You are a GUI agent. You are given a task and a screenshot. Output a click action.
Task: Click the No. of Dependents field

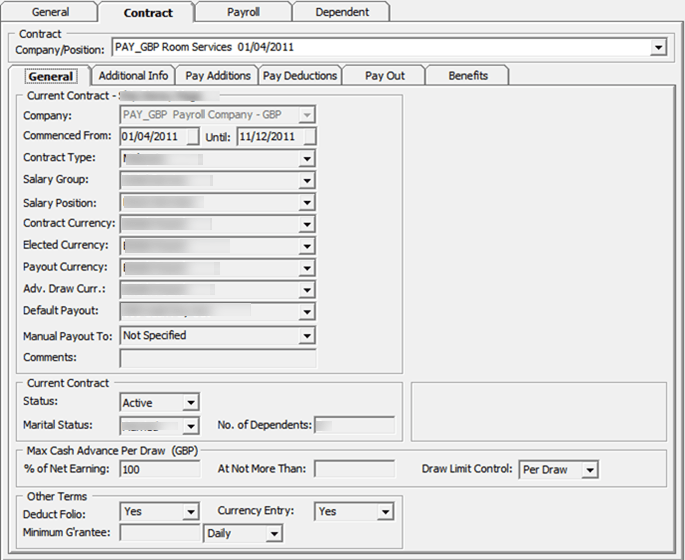354,425
